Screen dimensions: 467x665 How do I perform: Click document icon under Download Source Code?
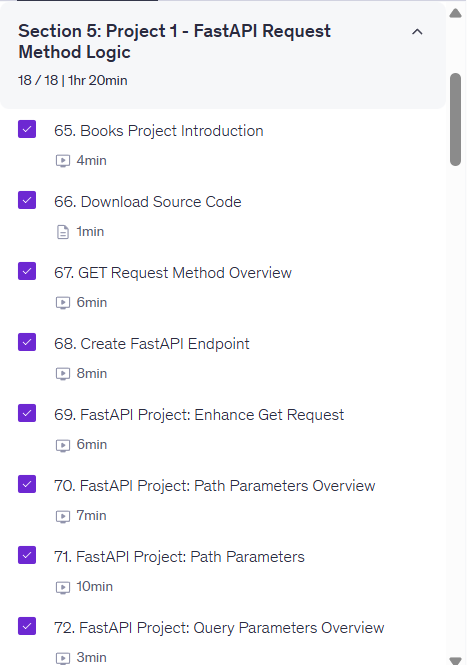pyautogui.click(x=63, y=232)
